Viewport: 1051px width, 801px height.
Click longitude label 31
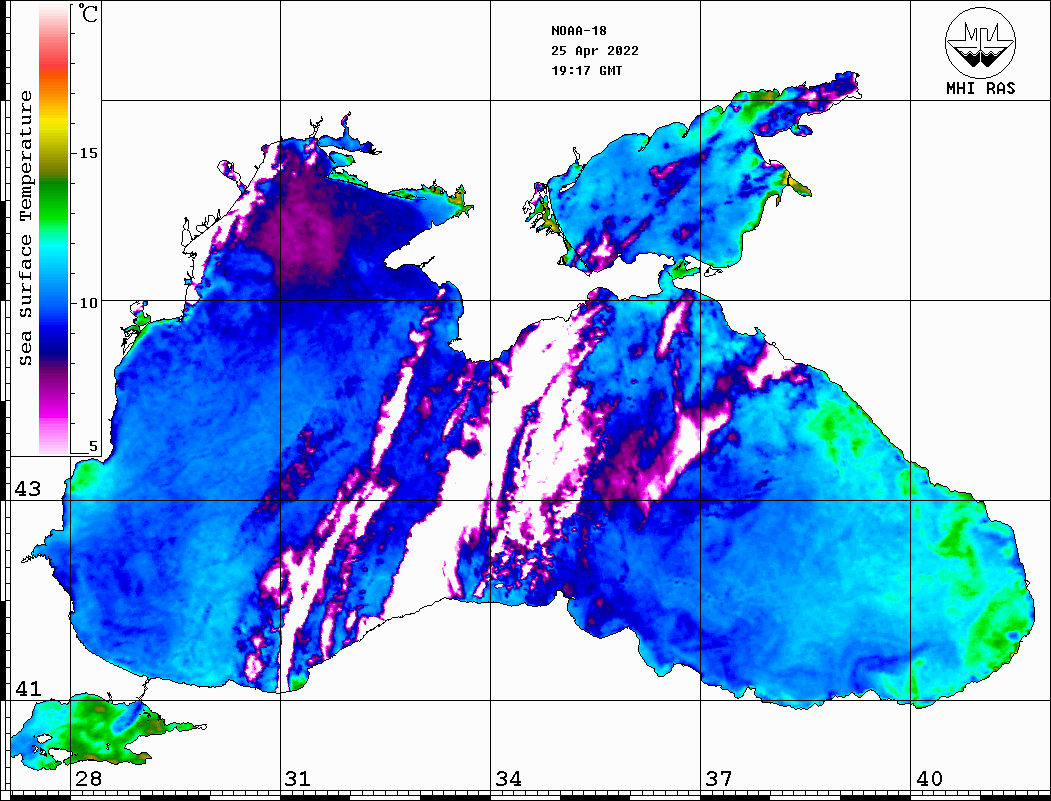click(x=298, y=778)
